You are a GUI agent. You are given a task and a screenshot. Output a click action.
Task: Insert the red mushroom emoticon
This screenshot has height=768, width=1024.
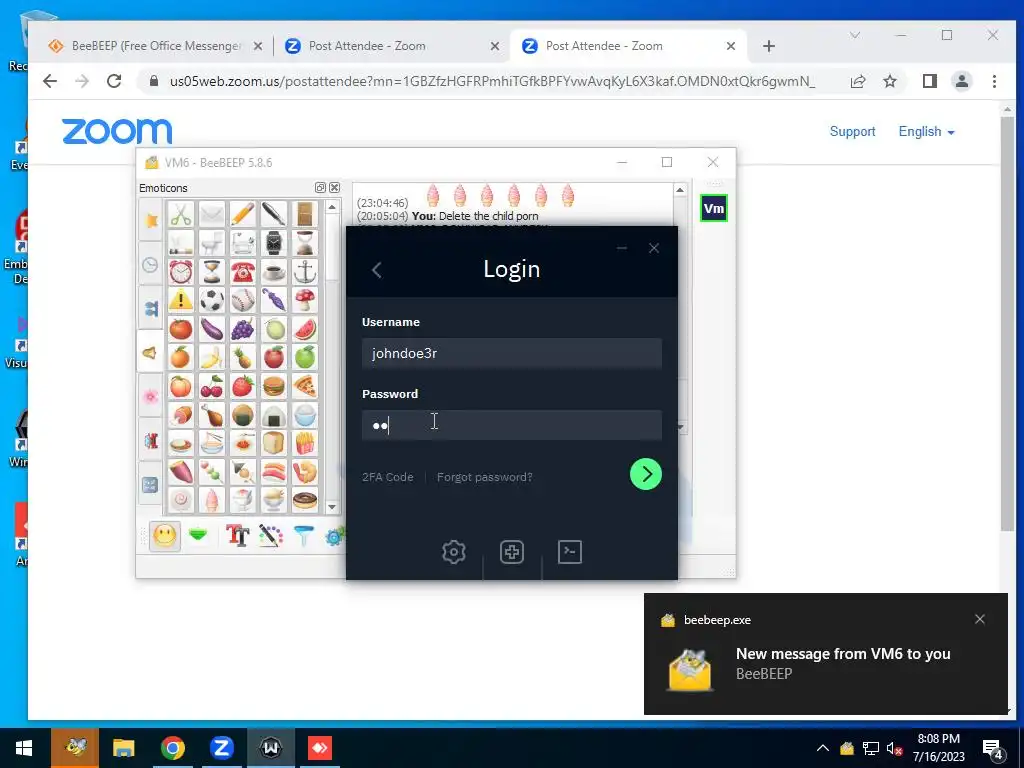coord(305,300)
